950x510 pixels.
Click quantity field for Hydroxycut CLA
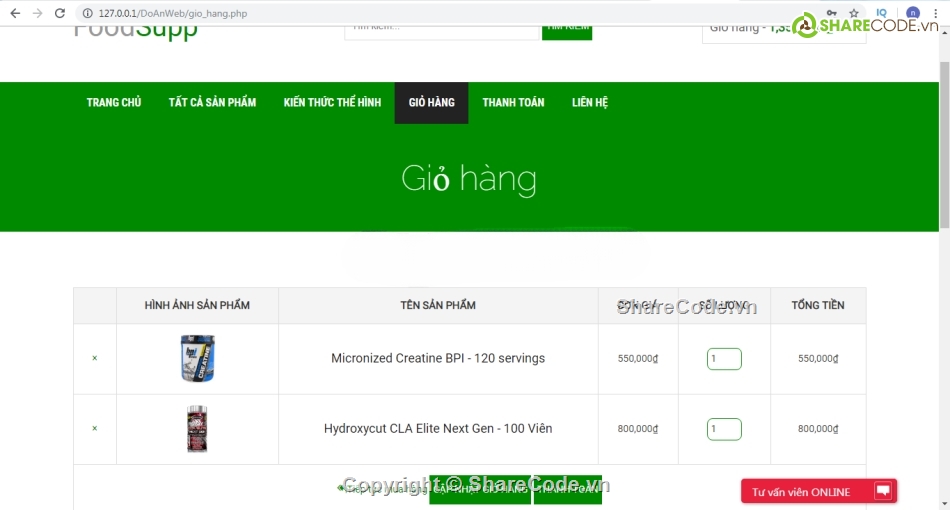tap(724, 429)
